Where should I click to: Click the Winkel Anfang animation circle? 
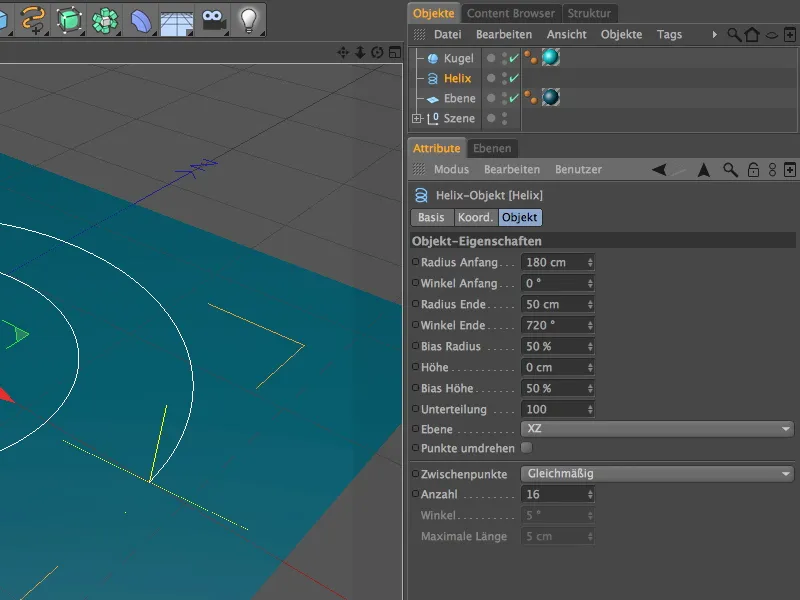415,283
